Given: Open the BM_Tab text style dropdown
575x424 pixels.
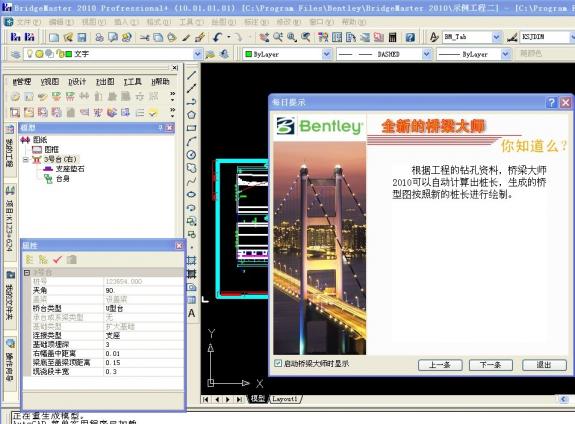Looking at the screenshot, I should coord(496,37).
